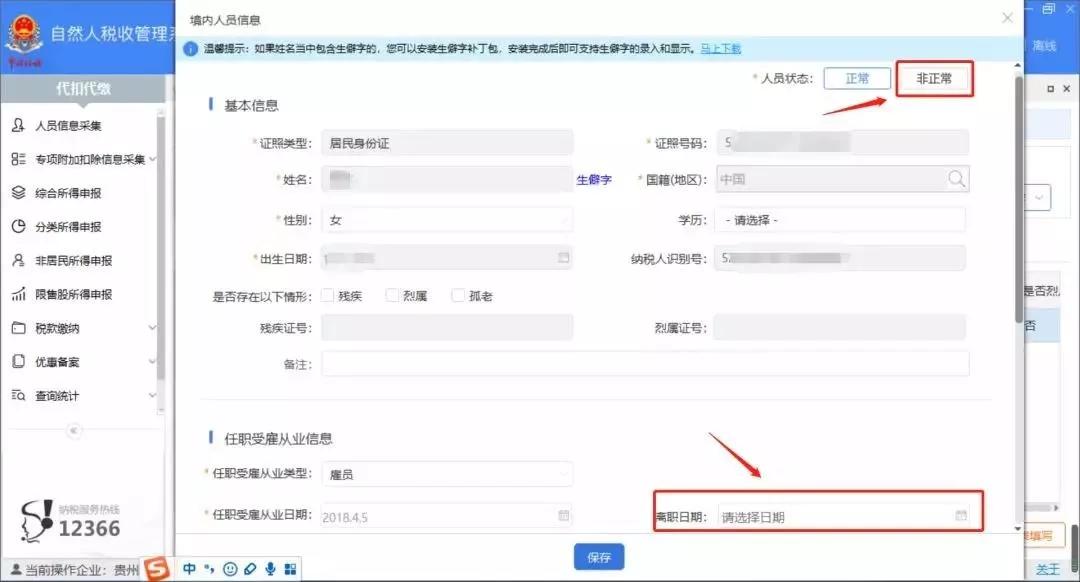
Task: Click the search magnifier in 国籍(地区) field
Action: (957, 179)
